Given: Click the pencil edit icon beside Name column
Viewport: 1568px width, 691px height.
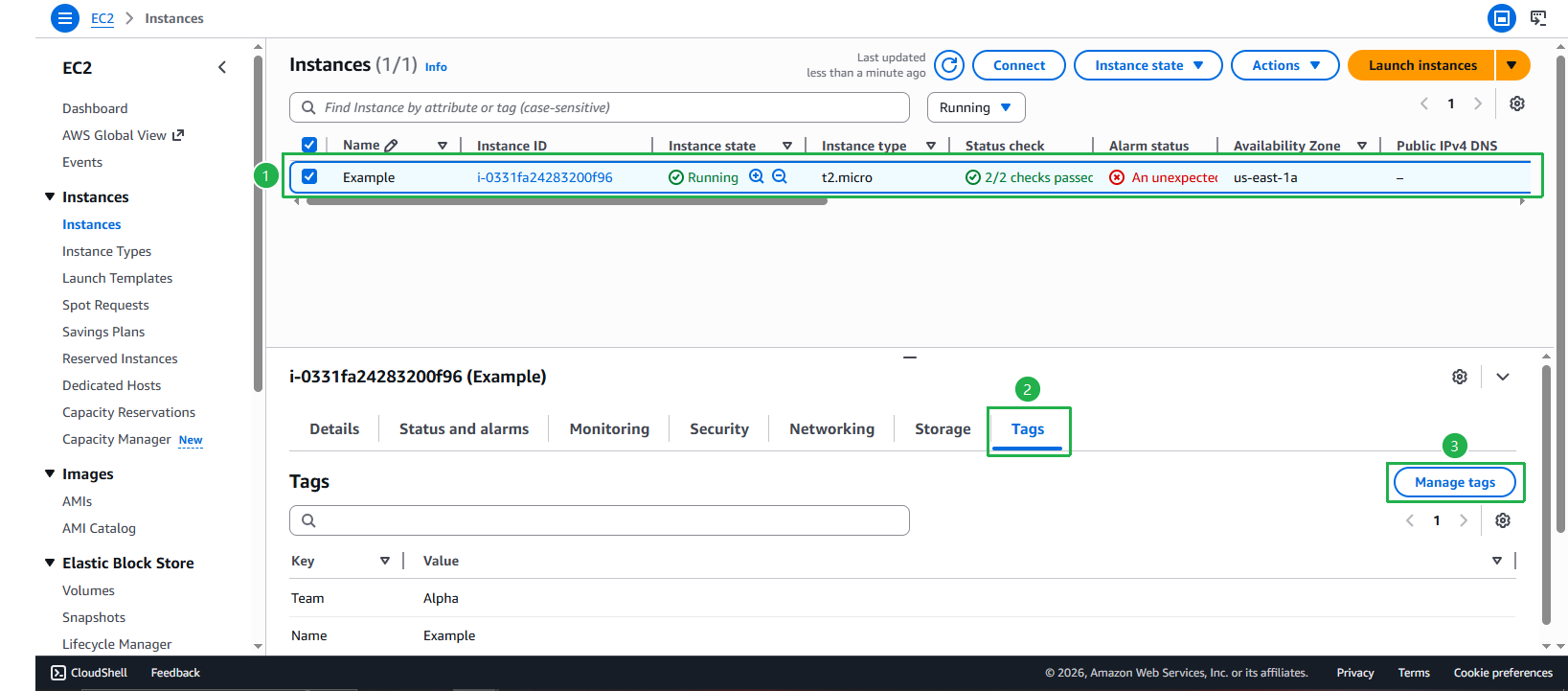Looking at the screenshot, I should [391, 146].
